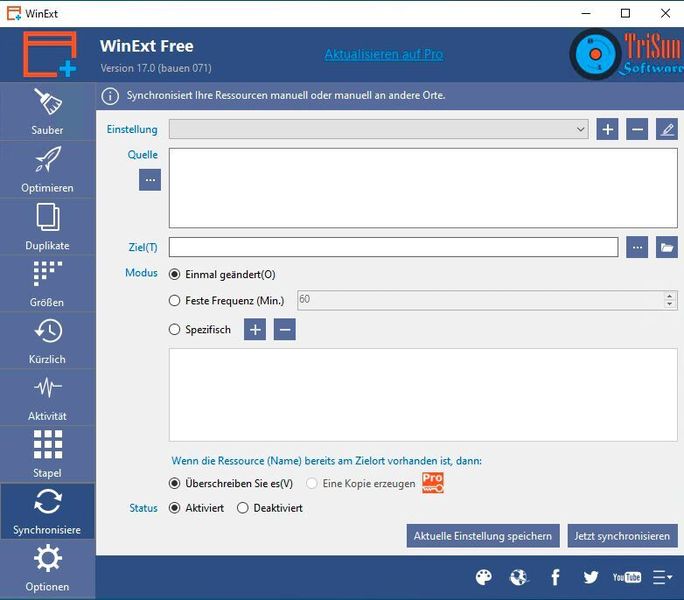This screenshot has height=600, width=684.
Task: Open the Facebook page icon
Action: click(555, 577)
